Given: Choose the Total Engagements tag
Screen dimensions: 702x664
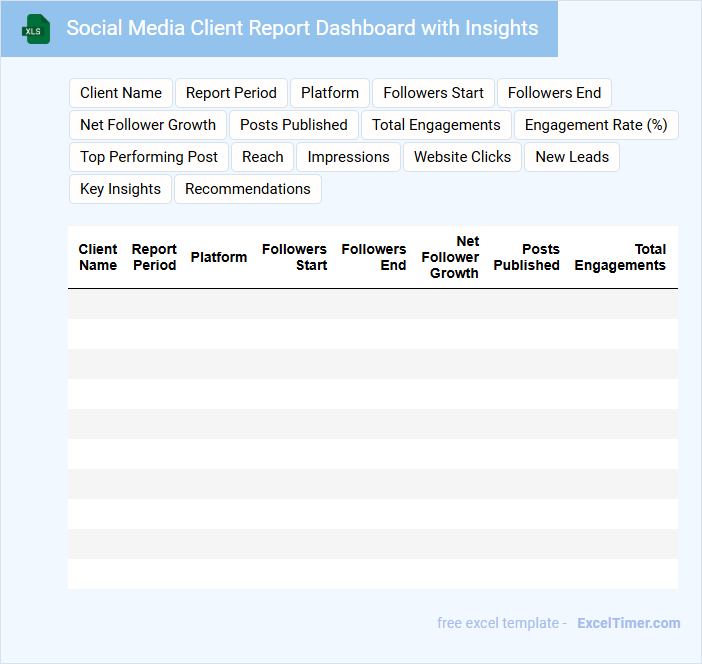Looking at the screenshot, I should 436,125.
